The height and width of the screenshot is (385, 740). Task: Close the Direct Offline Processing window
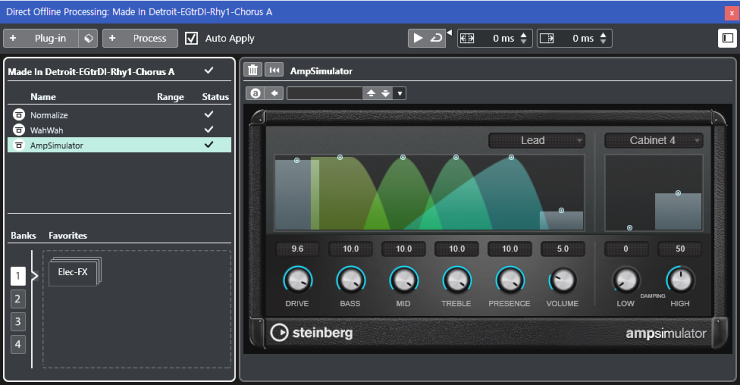click(x=732, y=13)
